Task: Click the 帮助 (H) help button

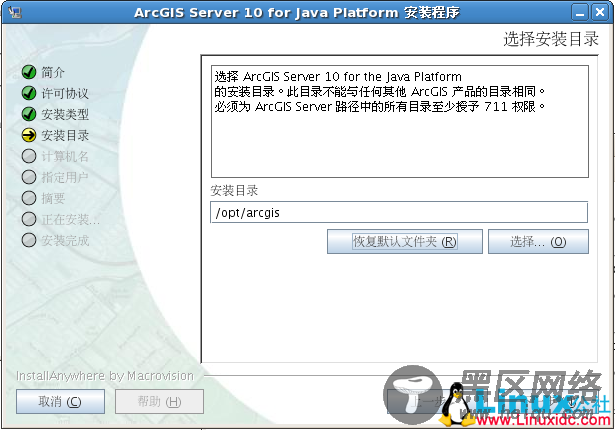Action: 159,401
